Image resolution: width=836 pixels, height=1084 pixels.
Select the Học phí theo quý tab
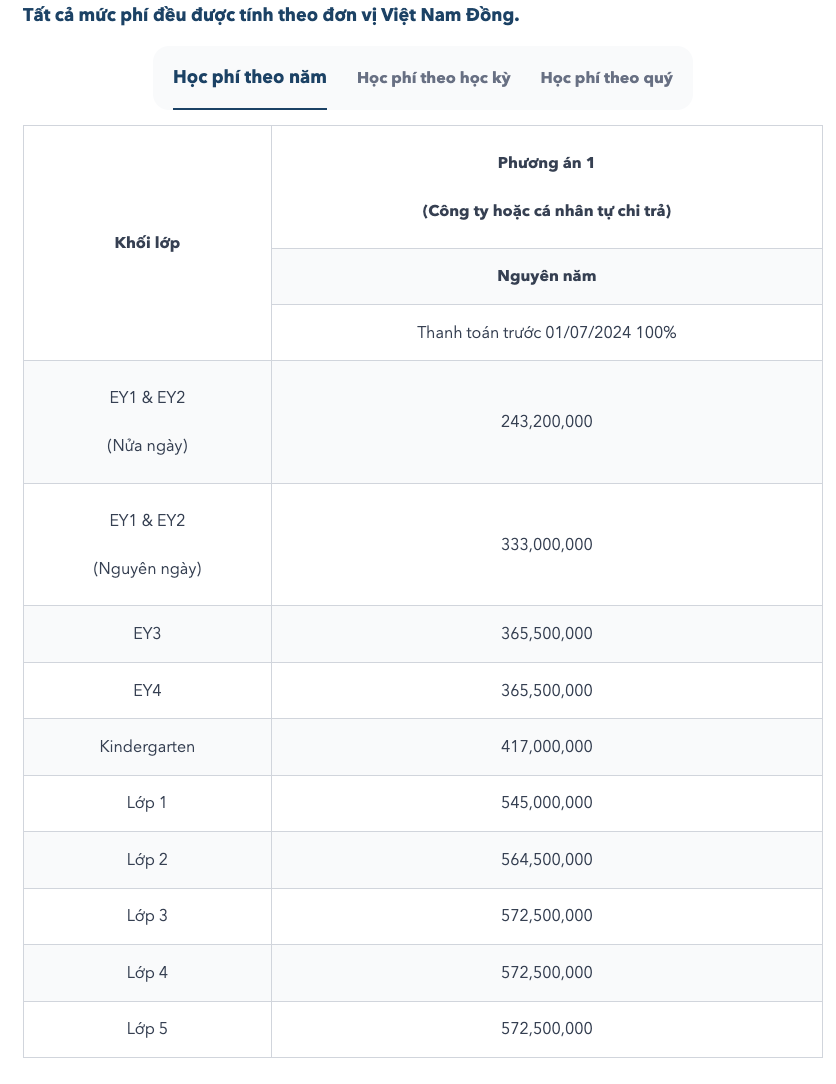click(606, 78)
